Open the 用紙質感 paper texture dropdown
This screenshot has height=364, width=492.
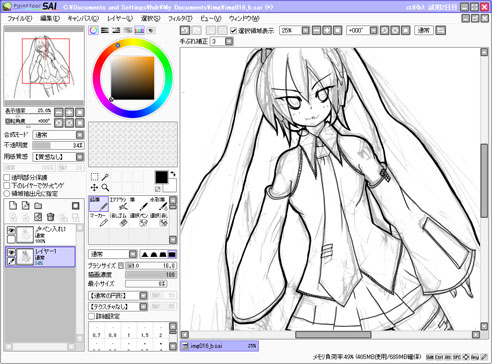(x=80, y=157)
